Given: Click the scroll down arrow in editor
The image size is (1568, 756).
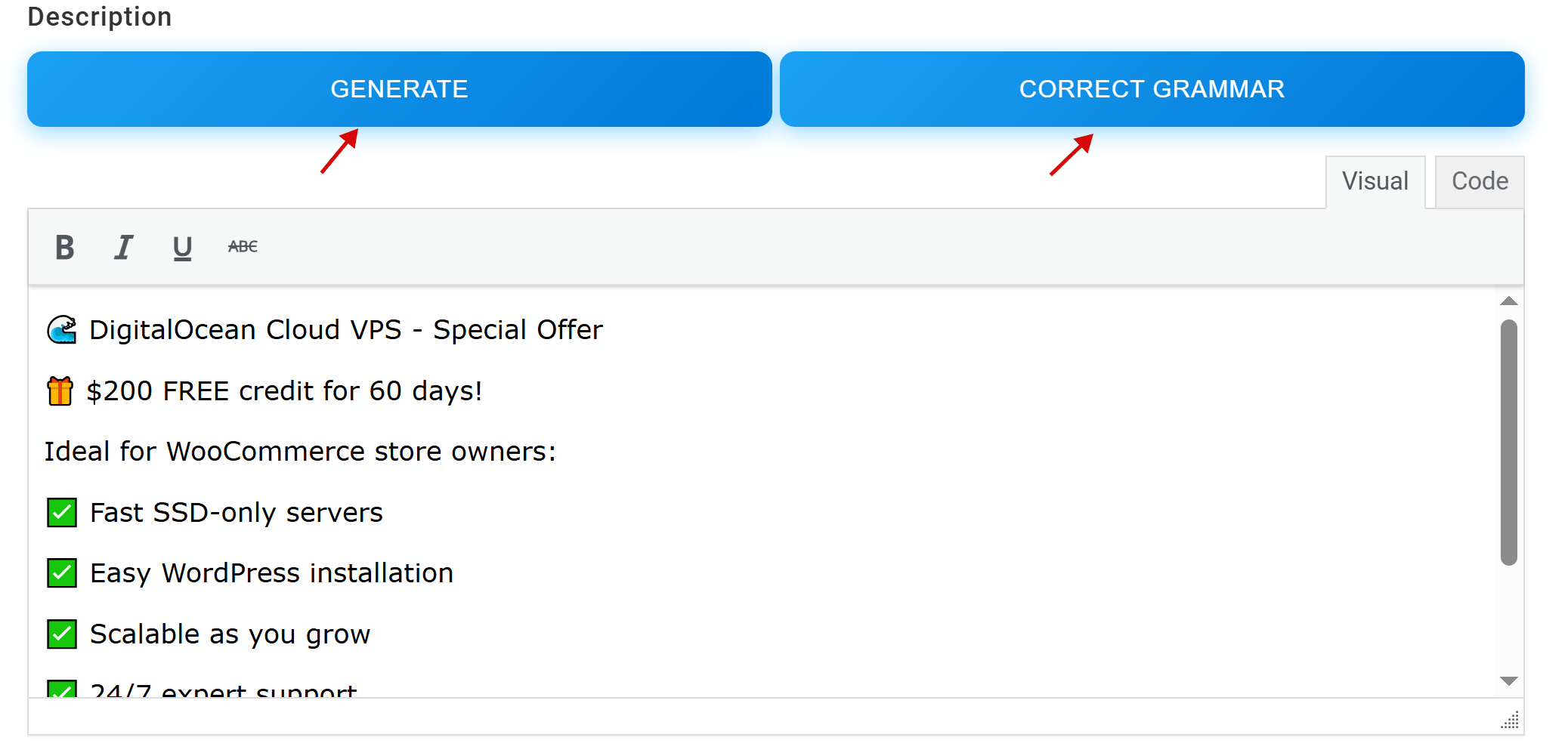Looking at the screenshot, I should tap(1509, 681).
